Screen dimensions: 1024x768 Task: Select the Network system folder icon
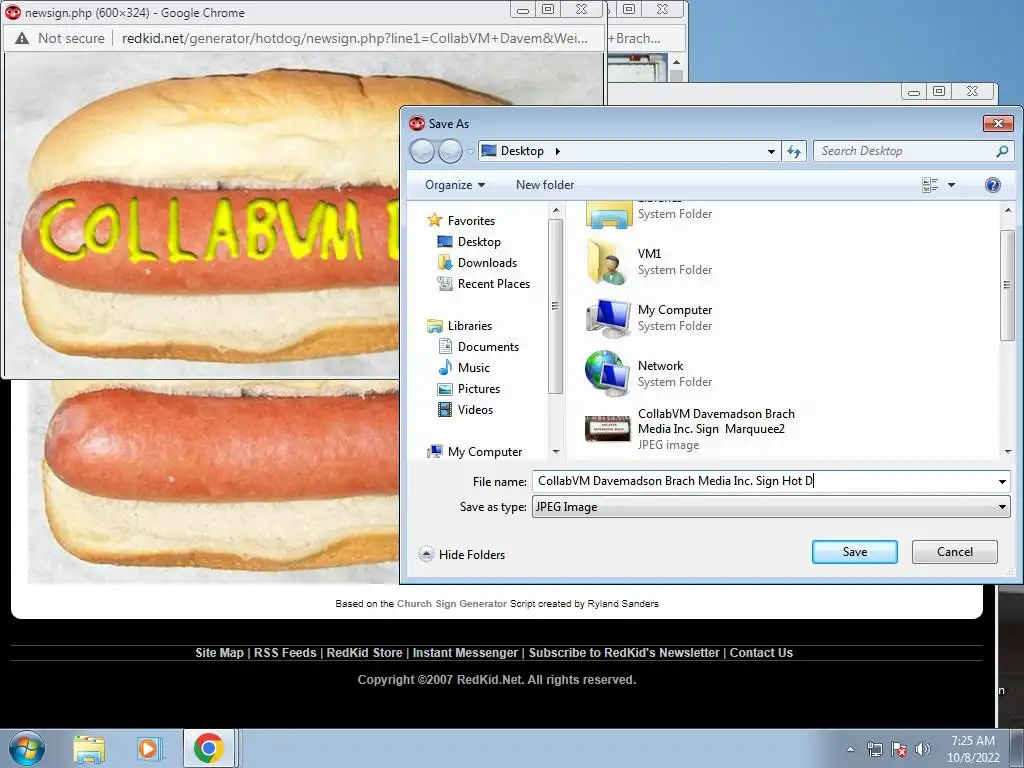(607, 374)
